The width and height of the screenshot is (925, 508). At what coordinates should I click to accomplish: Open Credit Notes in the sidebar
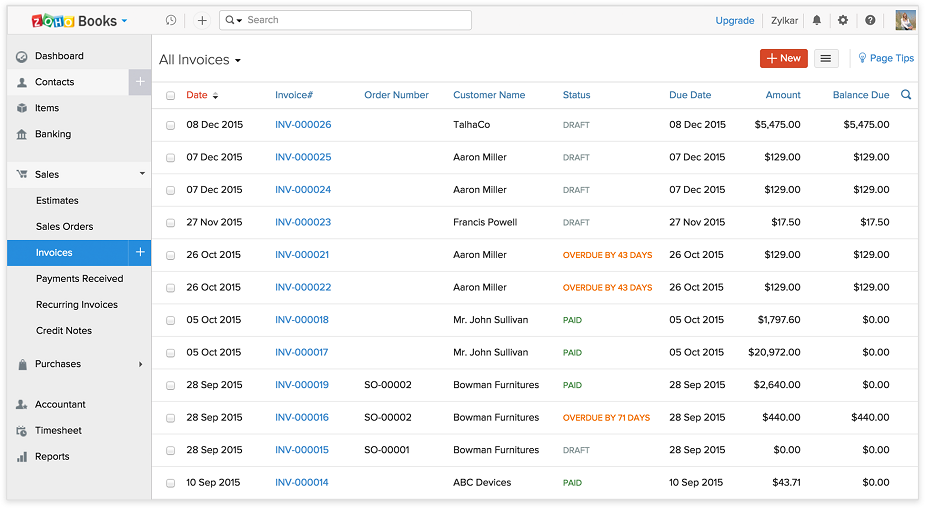pyautogui.click(x=64, y=330)
